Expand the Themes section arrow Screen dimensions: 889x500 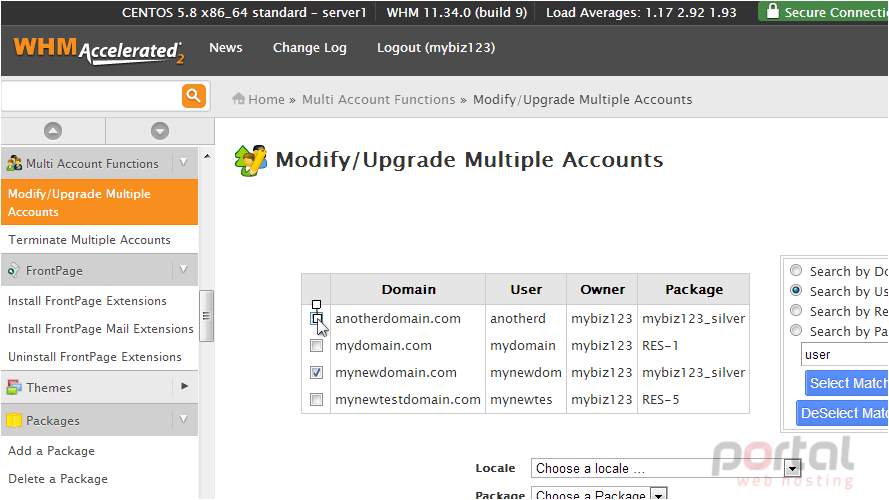click(x=184, y=386)
